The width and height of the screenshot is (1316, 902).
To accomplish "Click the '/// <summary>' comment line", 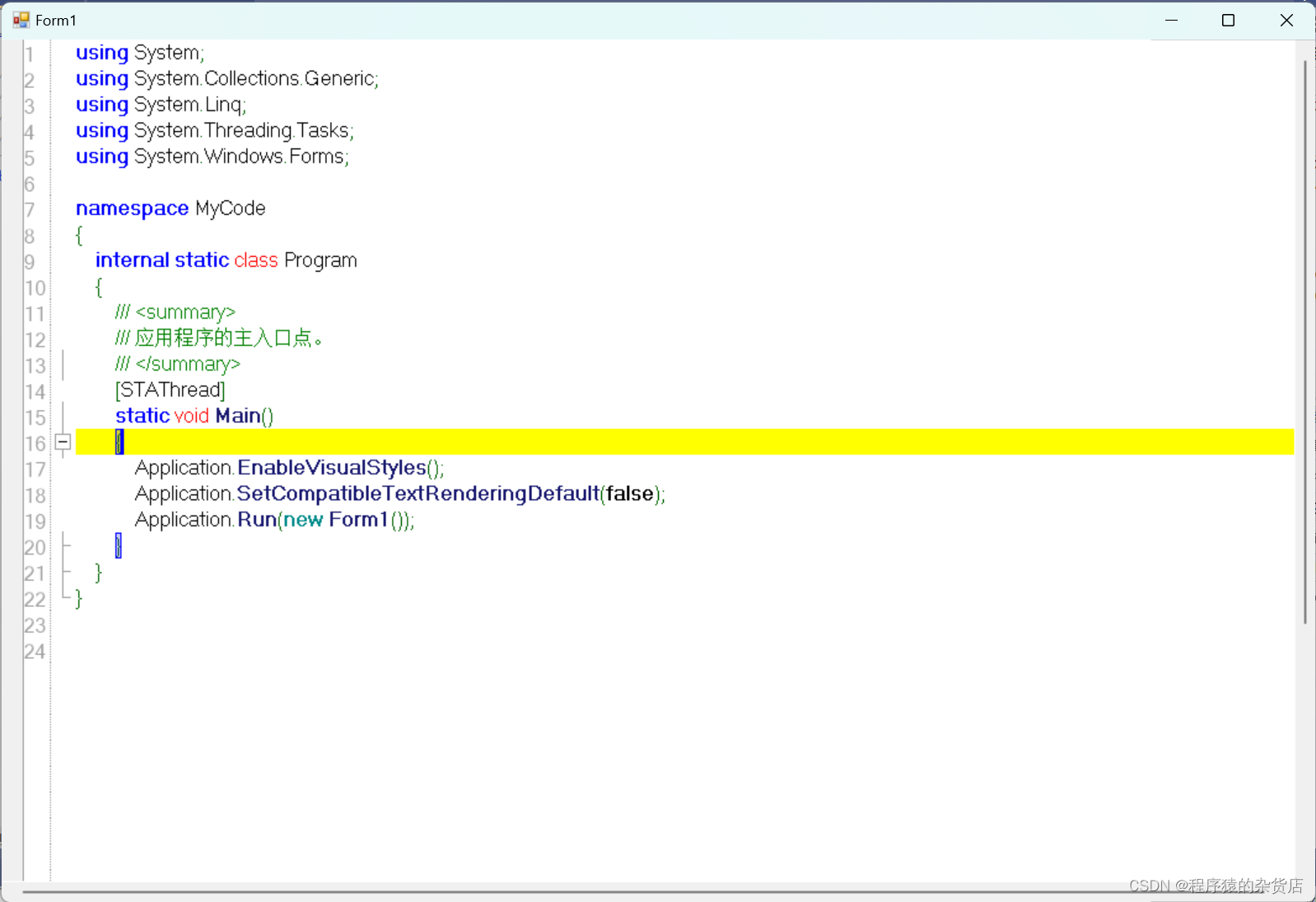I will (x=175, y=312).
